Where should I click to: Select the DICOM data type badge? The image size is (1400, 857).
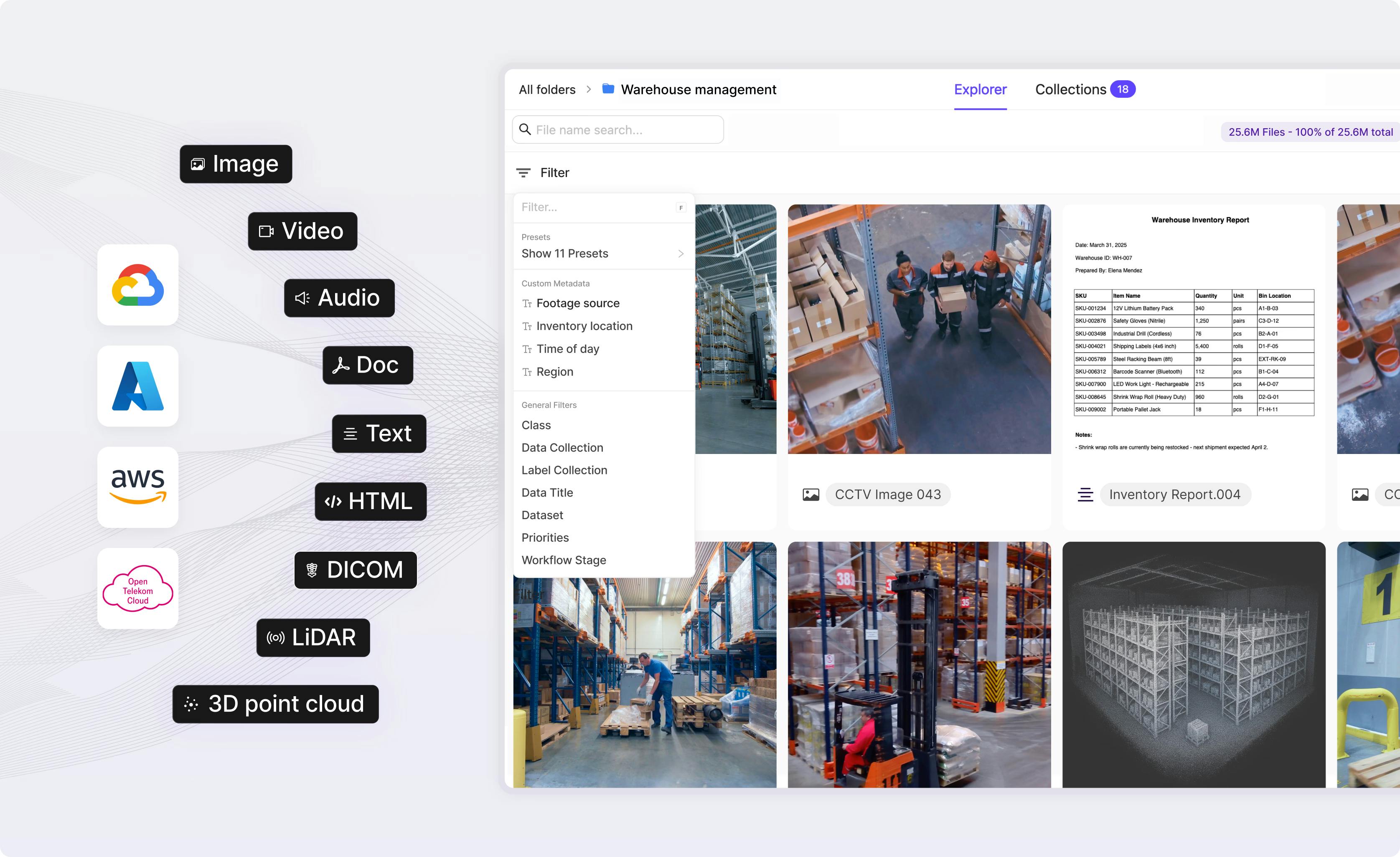(355, 570)
